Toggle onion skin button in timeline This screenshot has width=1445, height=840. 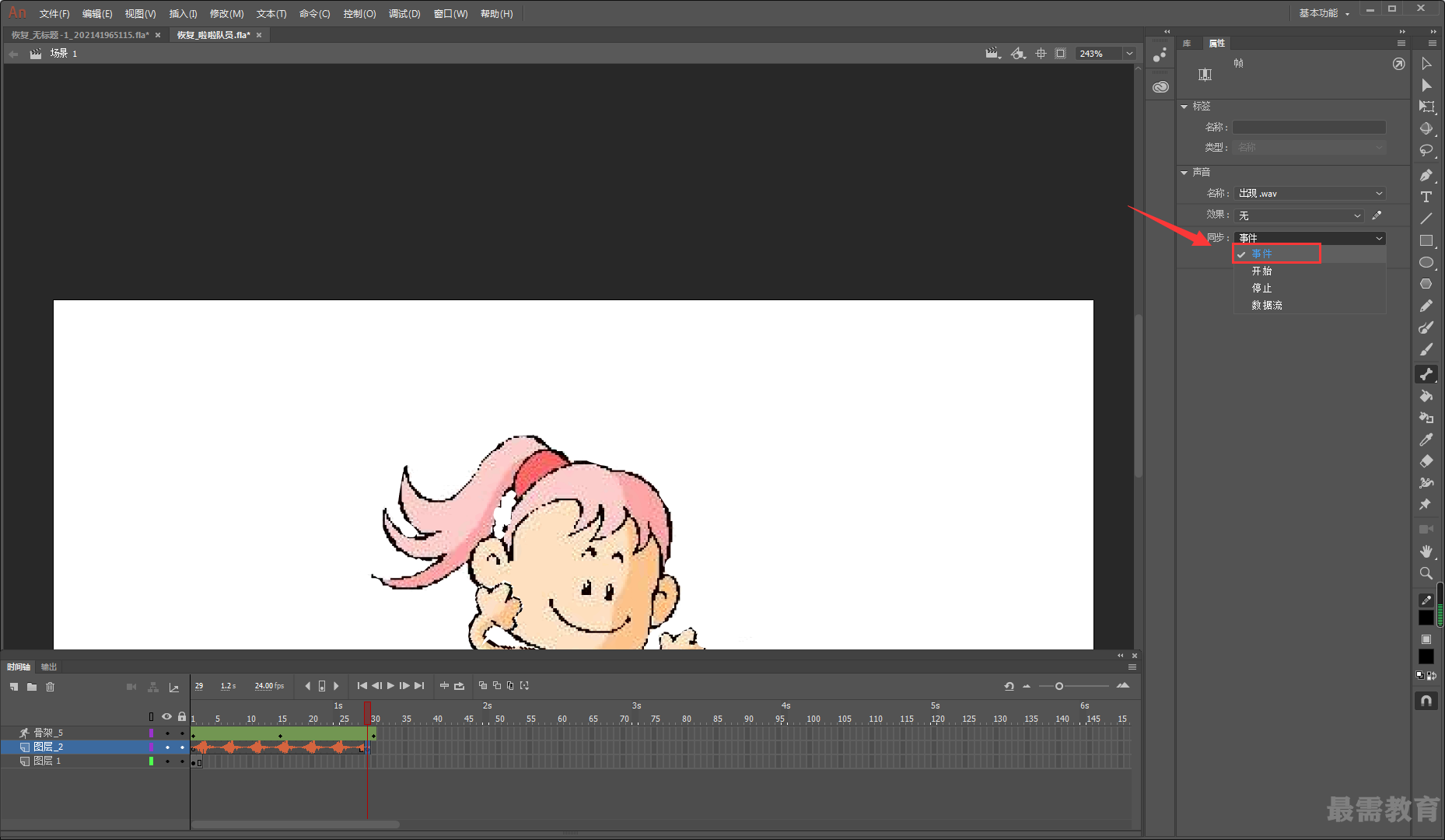pyautogui.click(x=482, y=686)
